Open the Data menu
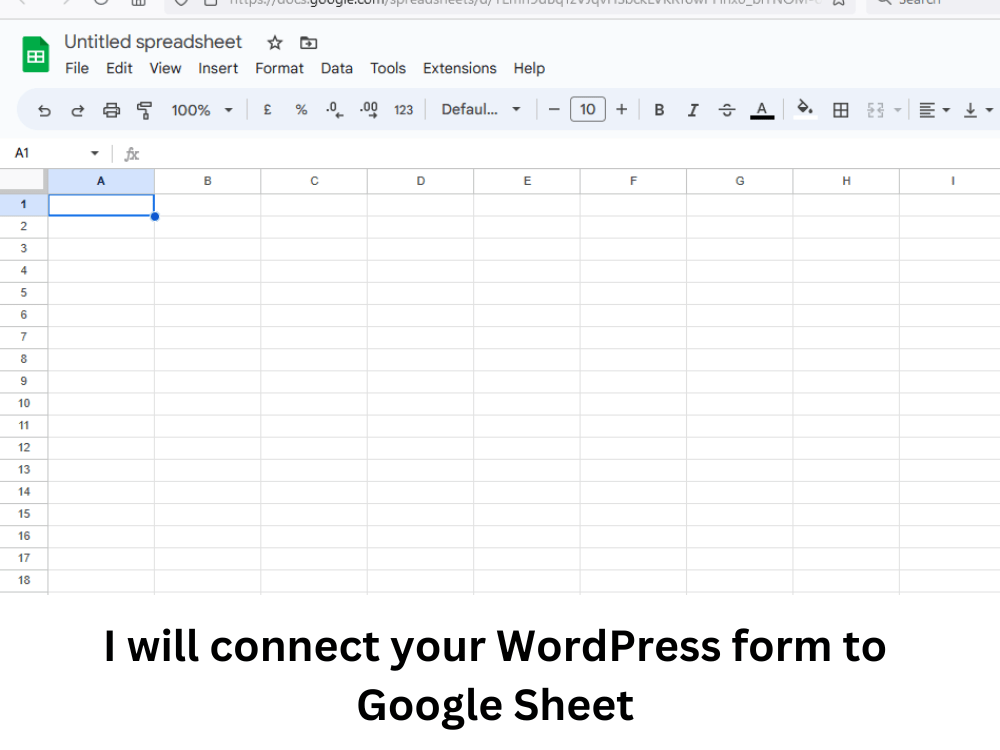The image size is (1000, 750). [x=337, y=68]
